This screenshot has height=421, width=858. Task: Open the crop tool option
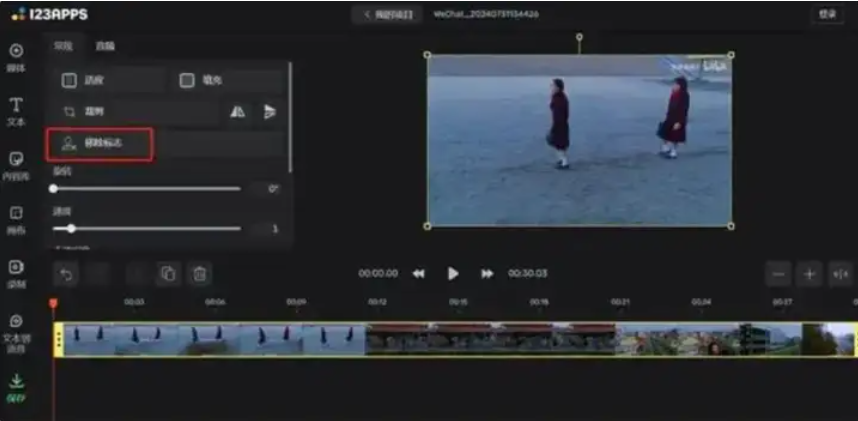[90, 112]
